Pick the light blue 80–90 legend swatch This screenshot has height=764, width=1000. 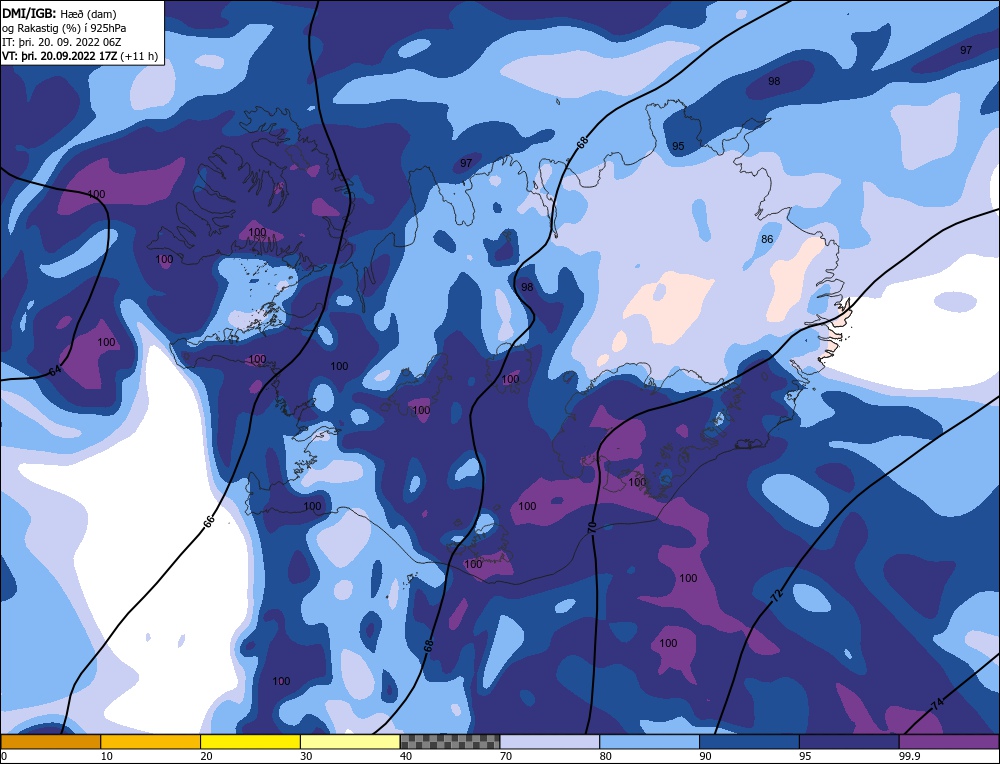[x=650, y=741]
